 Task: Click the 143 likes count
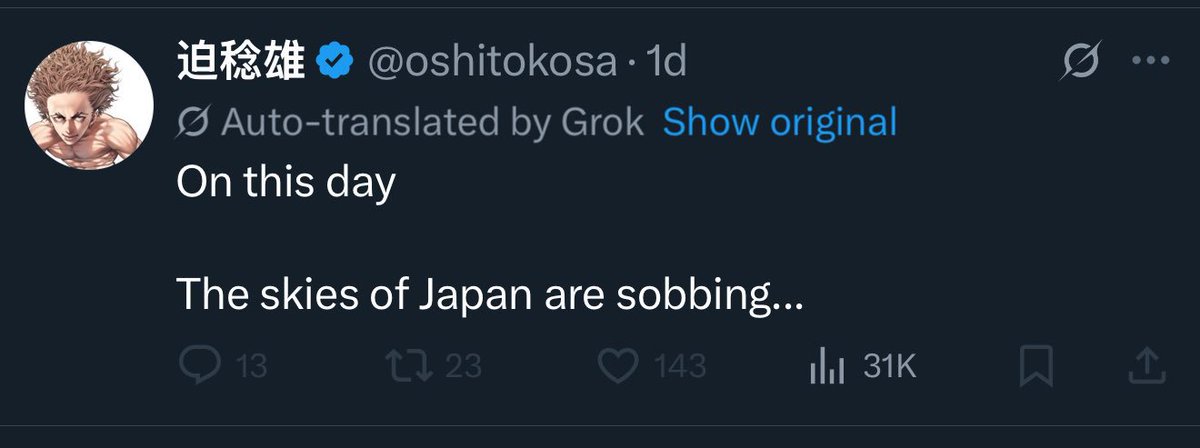pyautogui.click(x=680, y=367)
